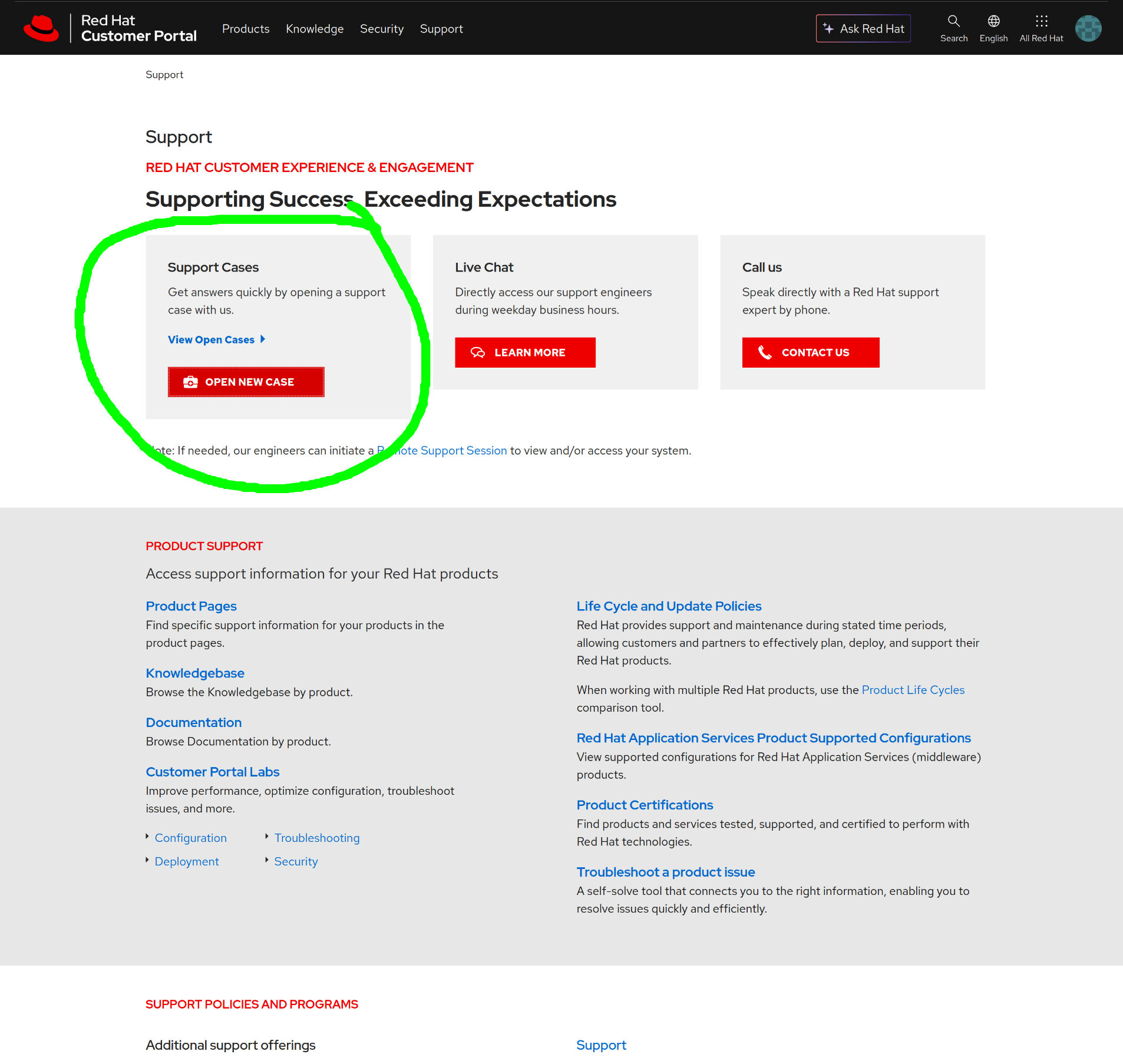Open the Products menu
Image resolution: width=1123 pixels, height=1064 pixels.
click(x=246, y=29)
